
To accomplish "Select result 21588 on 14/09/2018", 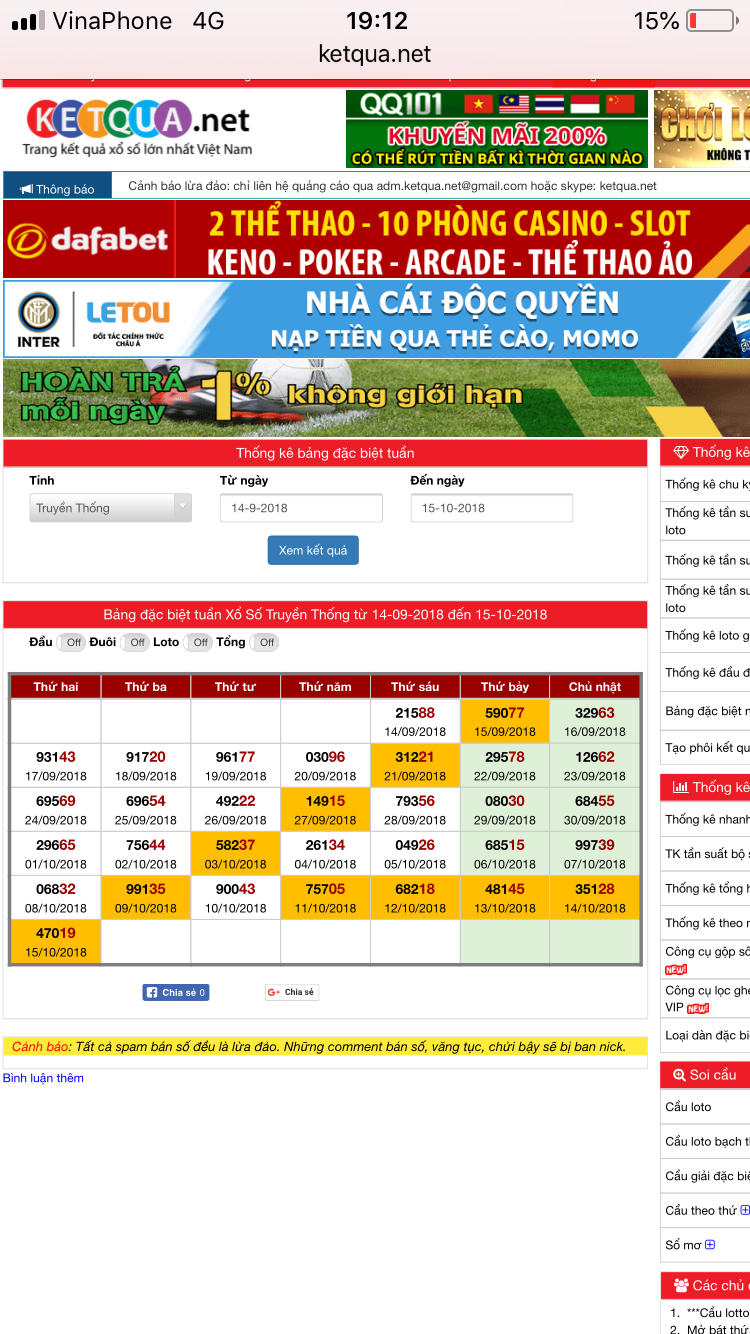I will (x=415, y=721).
